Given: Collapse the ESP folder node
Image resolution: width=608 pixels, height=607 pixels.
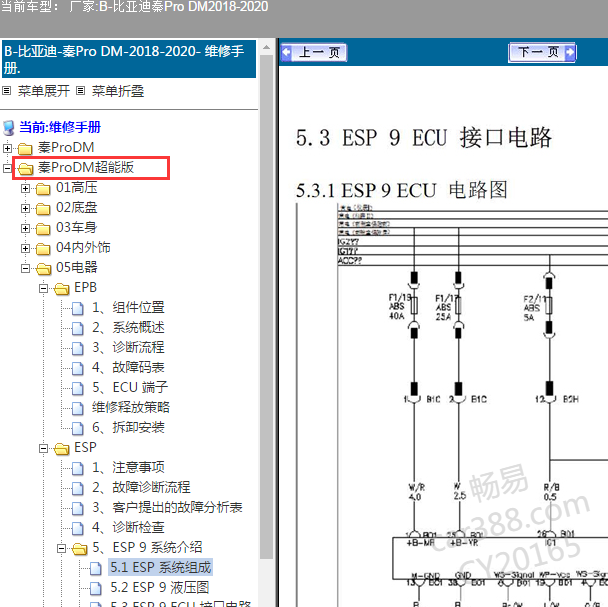Looking at the screenshot, I should click(43, 449).
